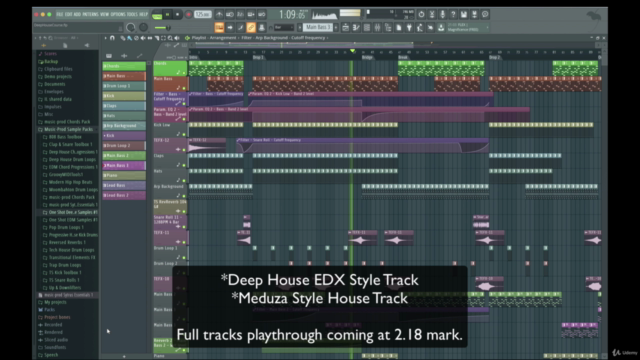Open the Browser view icon
Image resolution: width=640 pixels, height=360 pixels.
point(388,28)
